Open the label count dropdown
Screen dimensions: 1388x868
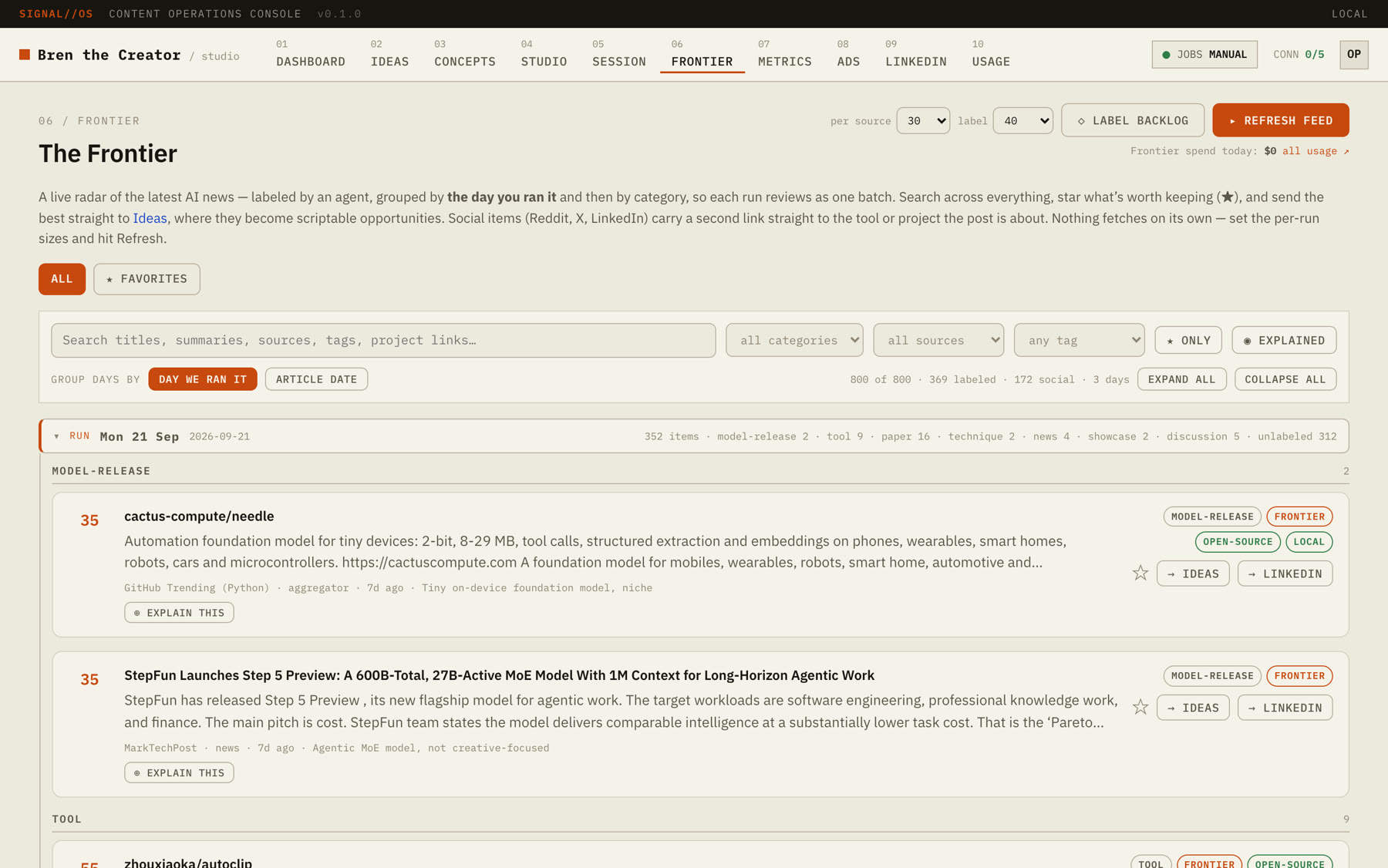pos(1022,120)
